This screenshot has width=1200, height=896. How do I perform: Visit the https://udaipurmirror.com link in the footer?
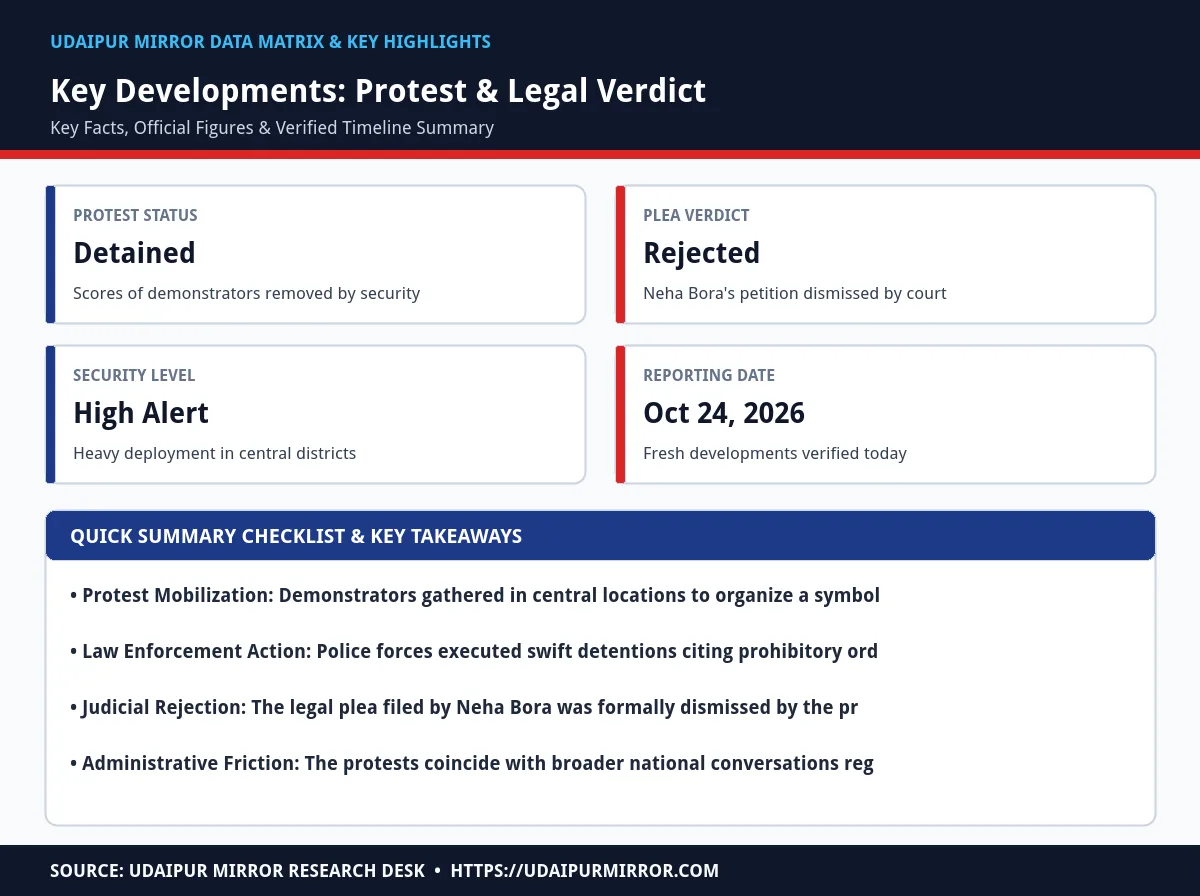tap(585, 871)
